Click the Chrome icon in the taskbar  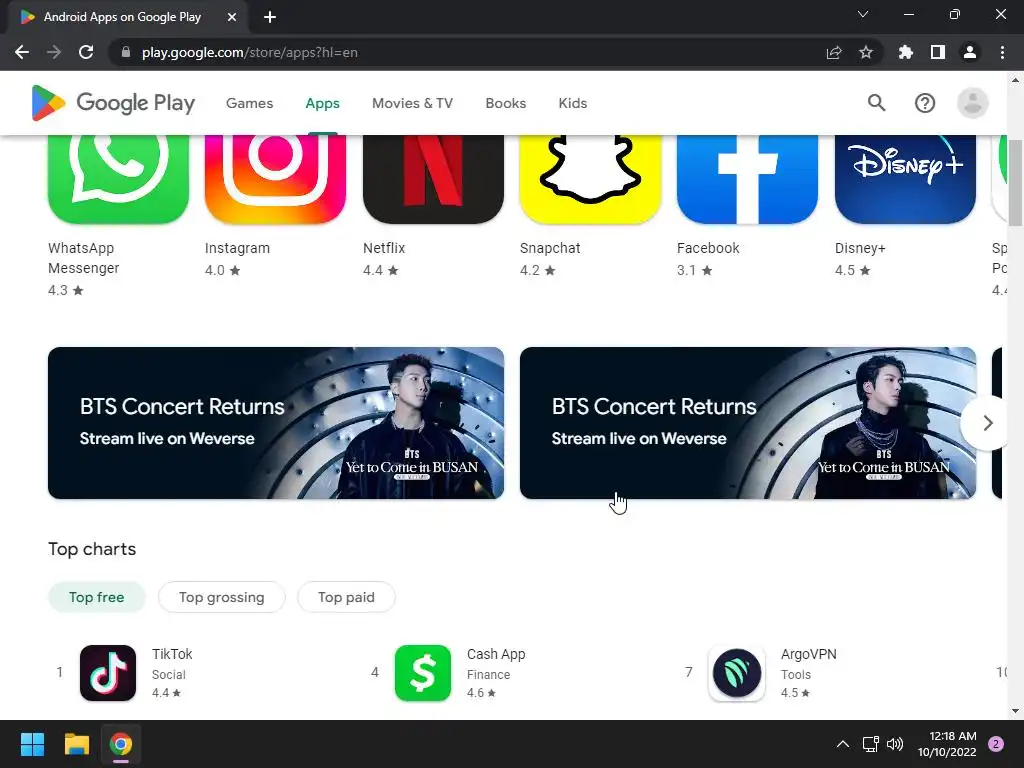tap(121, 744)
